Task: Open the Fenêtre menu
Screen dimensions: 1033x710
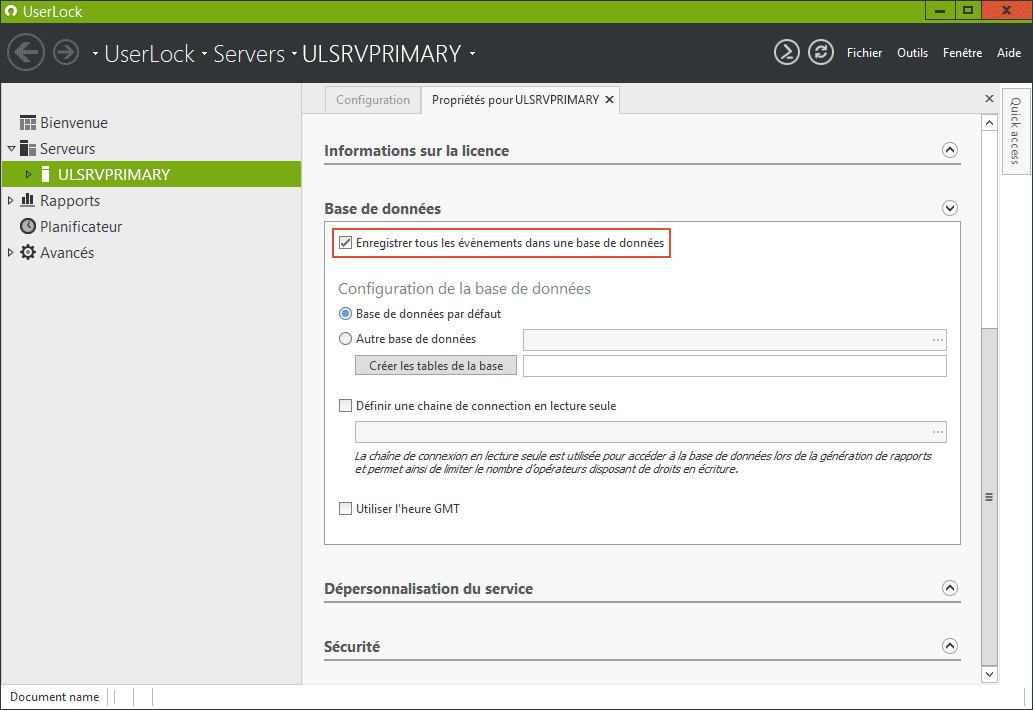Action: point(962,53)
